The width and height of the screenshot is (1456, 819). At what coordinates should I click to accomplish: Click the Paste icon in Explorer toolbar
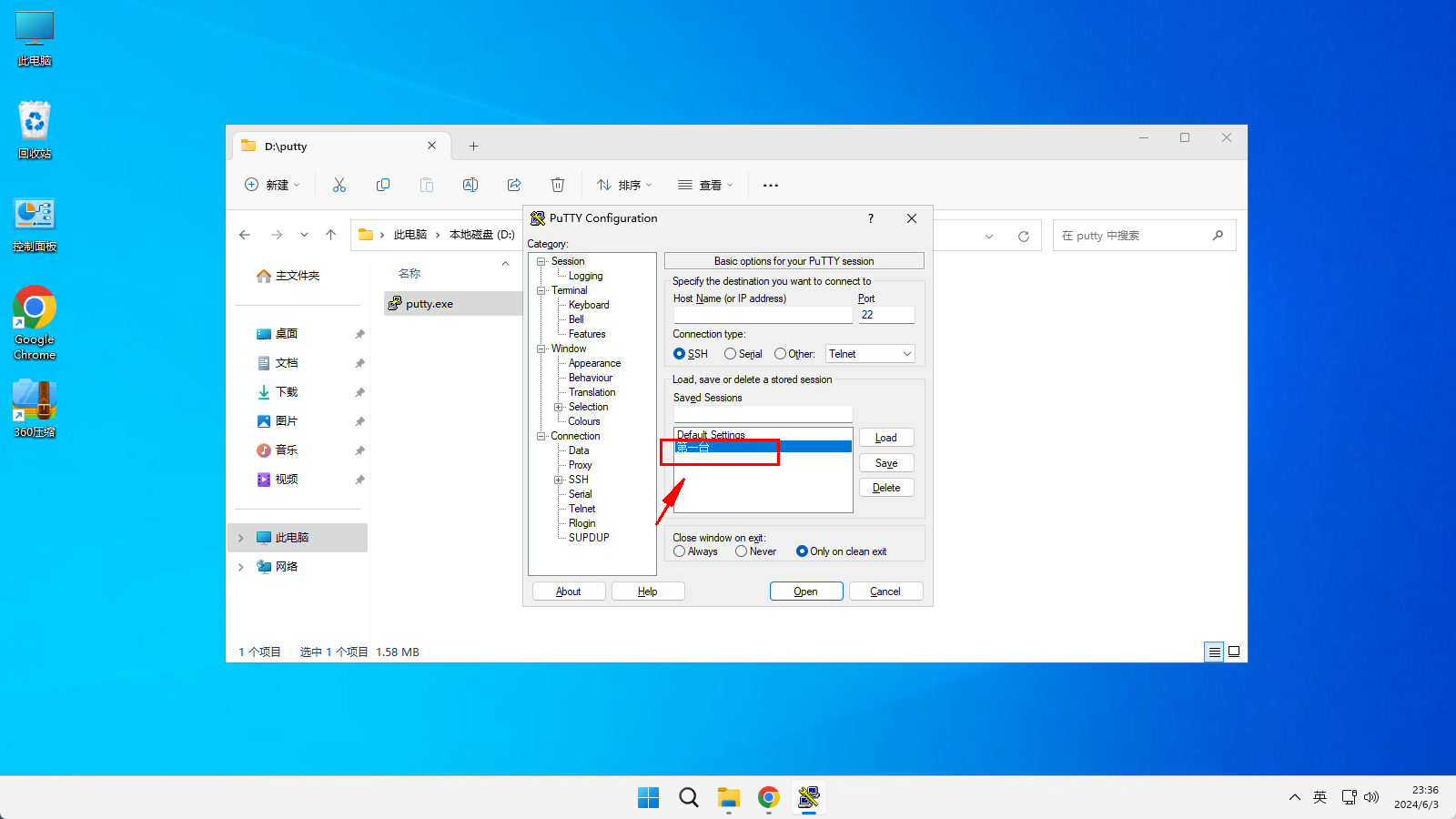(427, 185)
